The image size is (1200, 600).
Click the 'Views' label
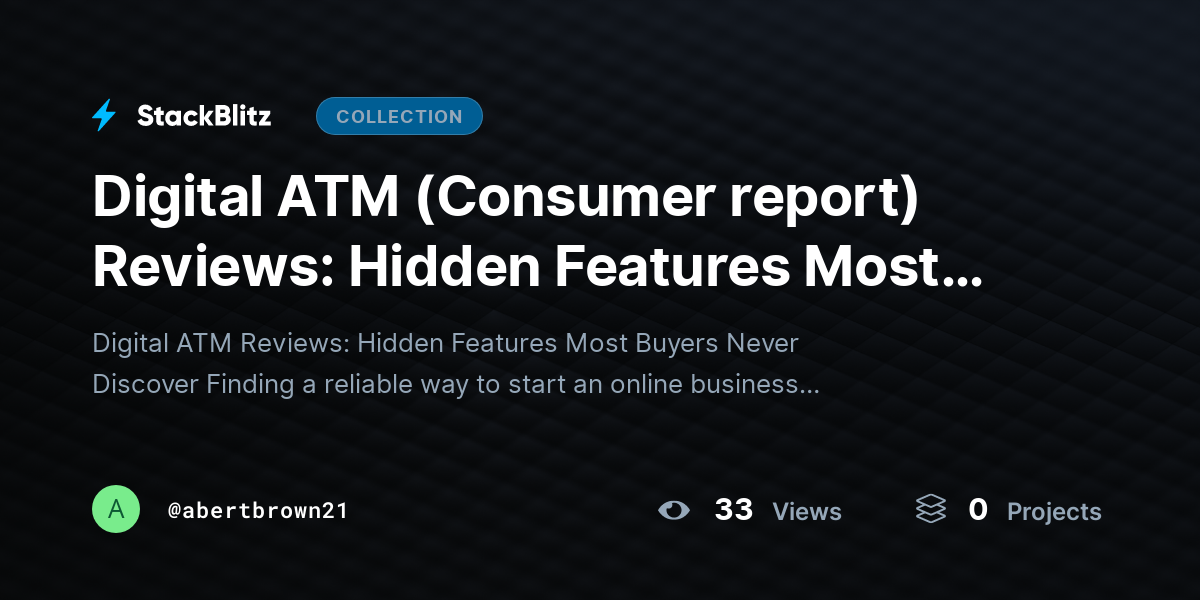click(x=807, y=512)
